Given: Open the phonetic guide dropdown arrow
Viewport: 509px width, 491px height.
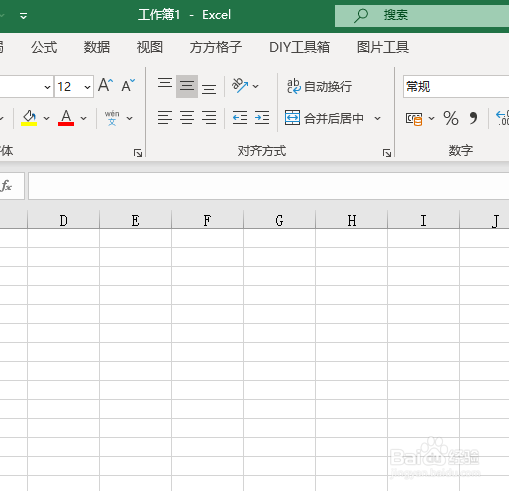Looking at the screenshot, I should pyautogui.click(x=130, y=118).
